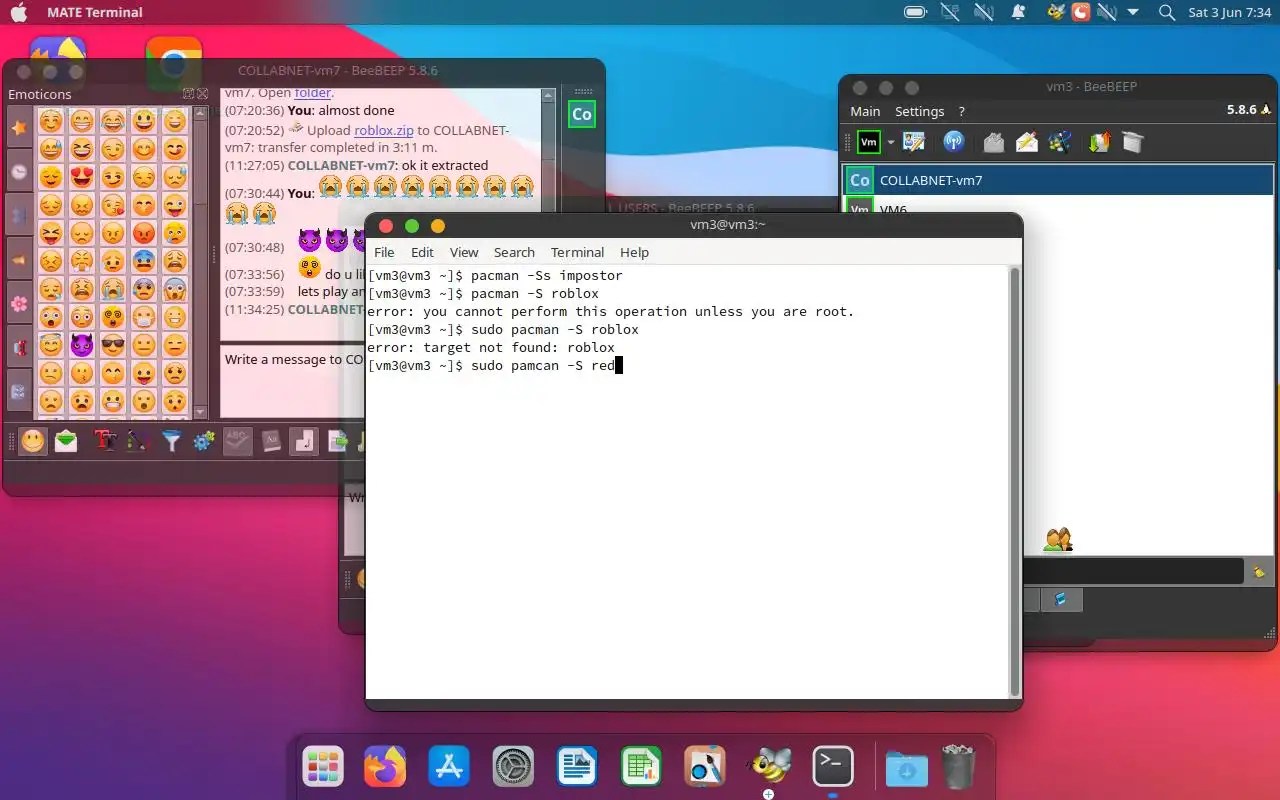Float the Emoticons panel with detach button
This screenshot has height=800, width=1280.
click(x=188, y=94)
